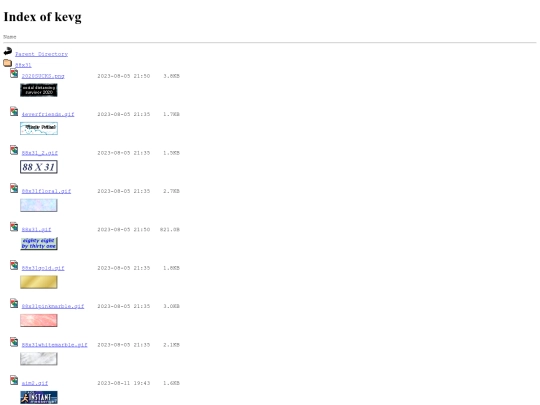540x405 pixels.
Task: Click the 2.7KB size of 88x31floral.gif
Action: (172, 191)
